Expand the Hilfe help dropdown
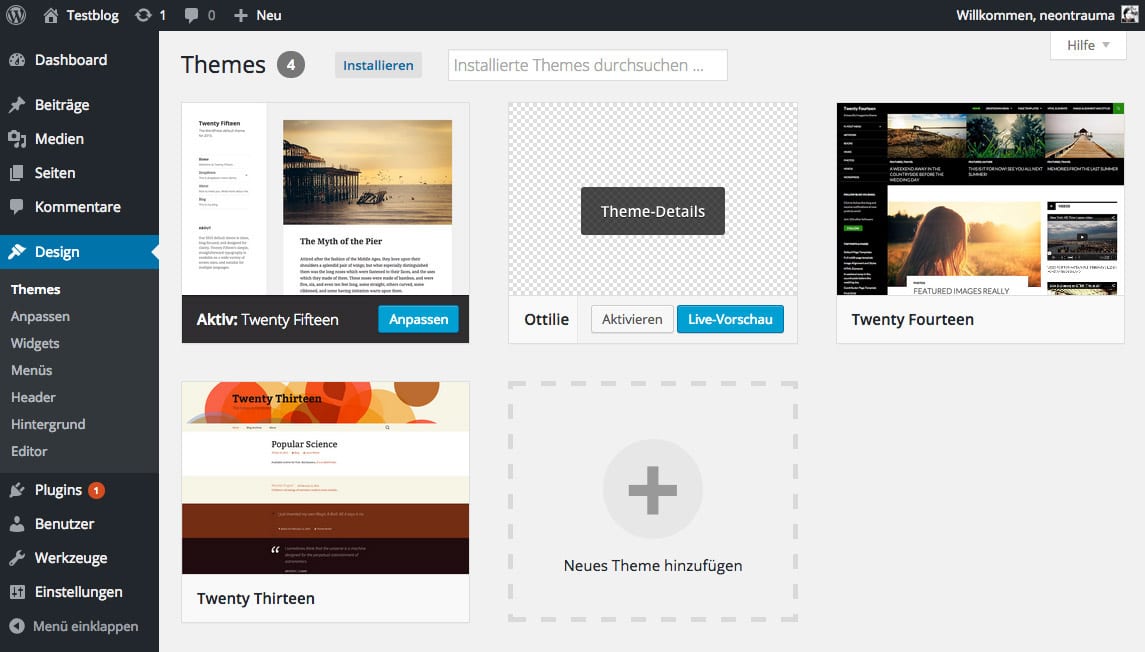 pos(1088,45)
